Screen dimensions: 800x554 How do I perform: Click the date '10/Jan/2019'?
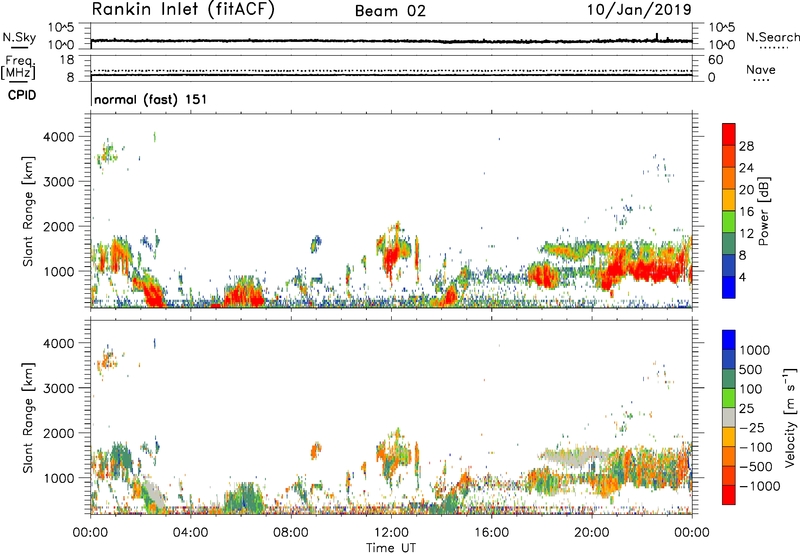click(x=639, y=10)
